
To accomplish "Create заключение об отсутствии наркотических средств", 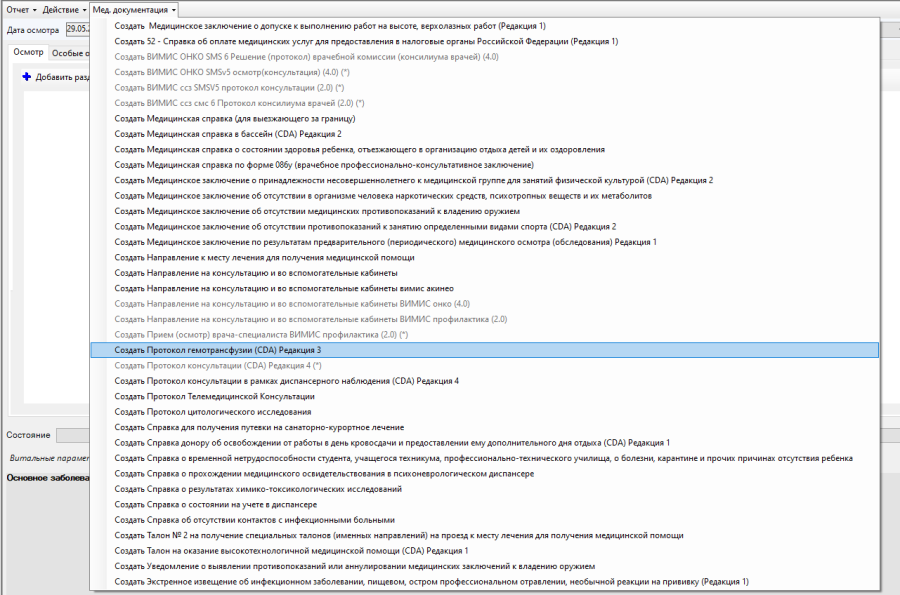I will 485,196.
